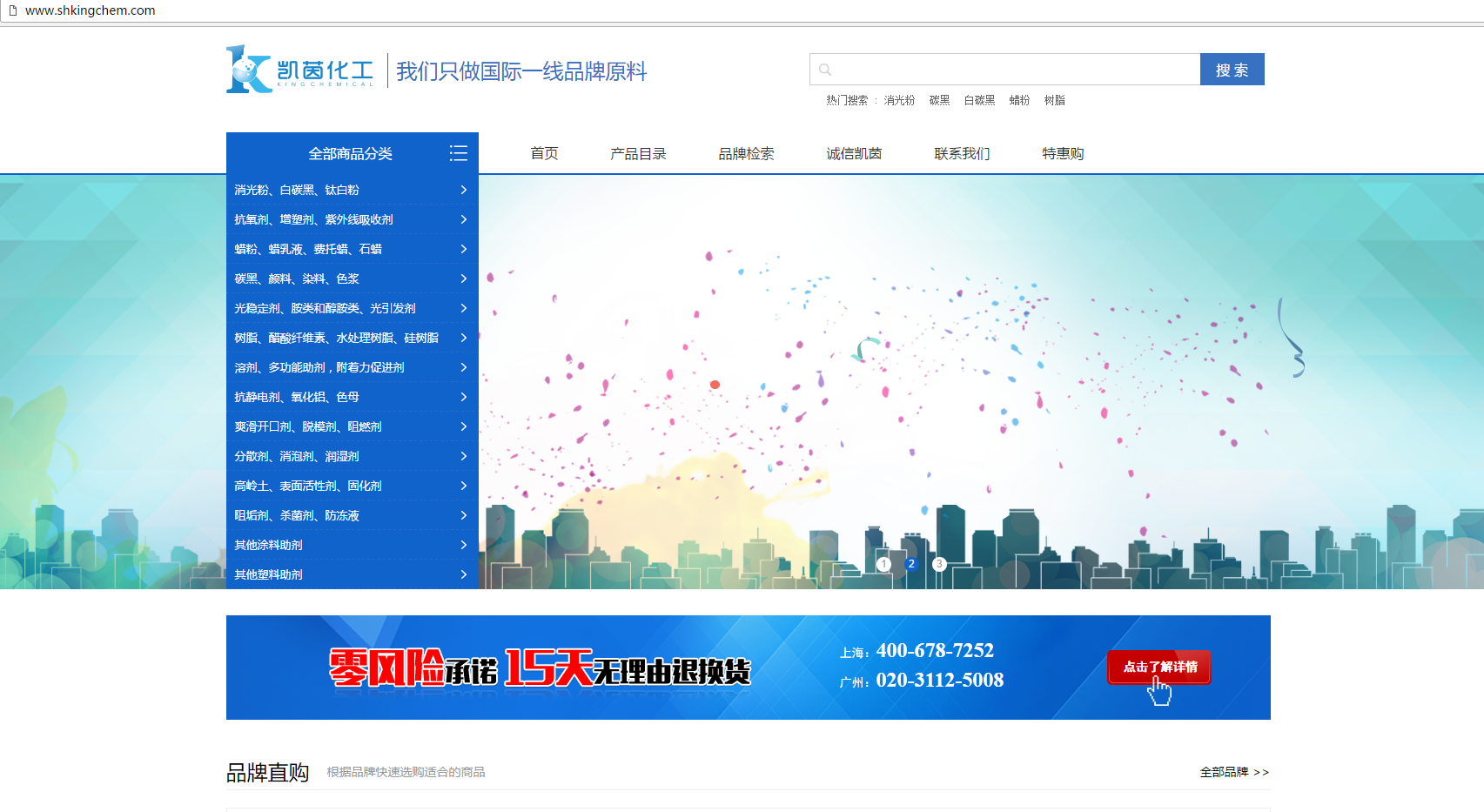The width and height of the screenshot is (1484, 812).
Task: Expand the 碳黑、颜料、染料、色浆 category arrow
Action: [x=463, y=278]
